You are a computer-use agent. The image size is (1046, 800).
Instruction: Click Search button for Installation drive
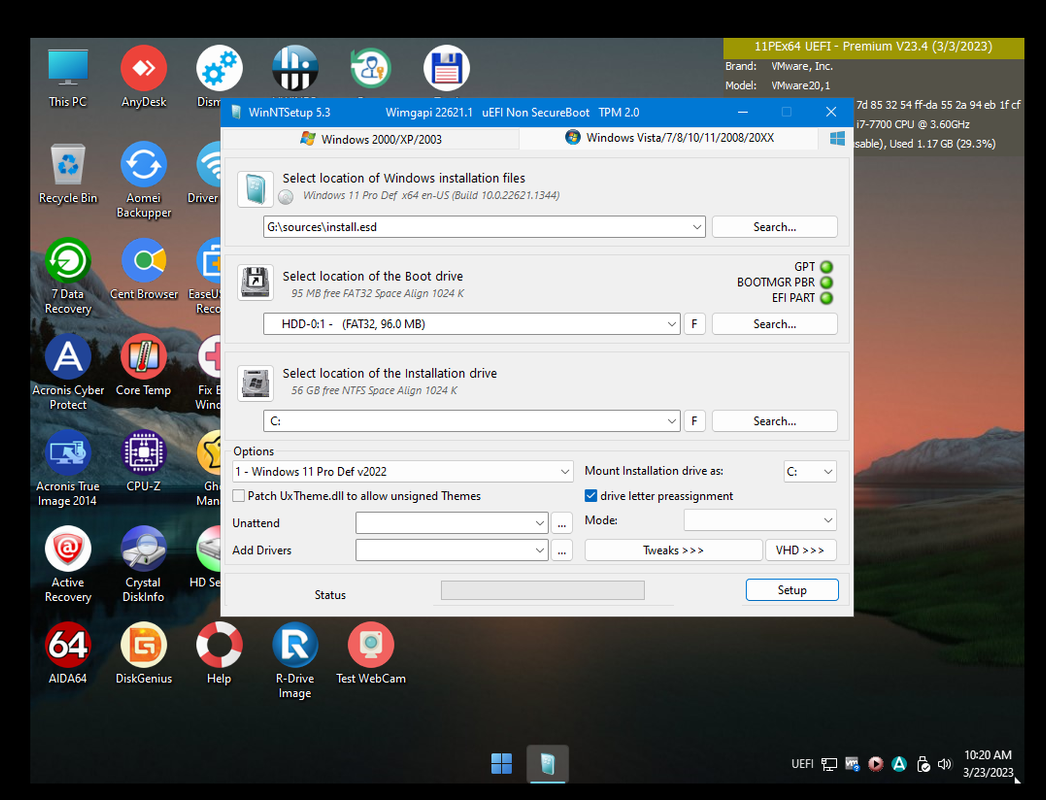pyautogui.click(x=774, y=421)
